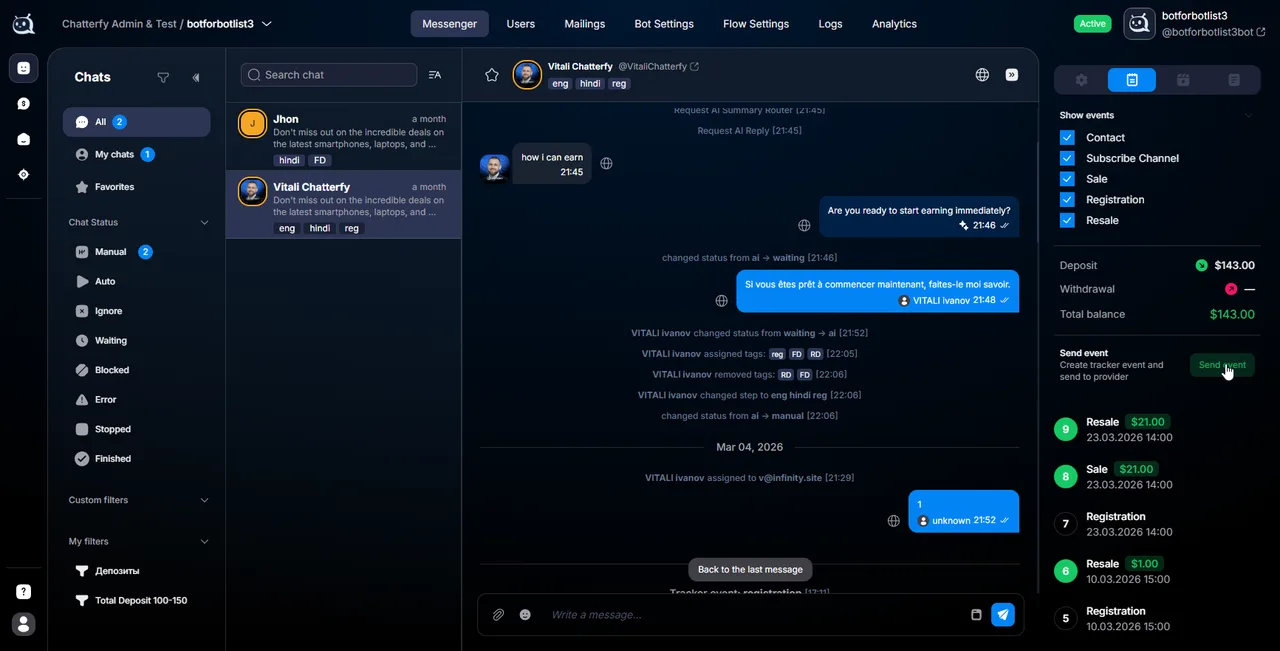This screenshot has height=651, width=1280.
Task: Click the sort/translate icon next to Search chat
Action: pyautogui.click(x=434, y=75)
